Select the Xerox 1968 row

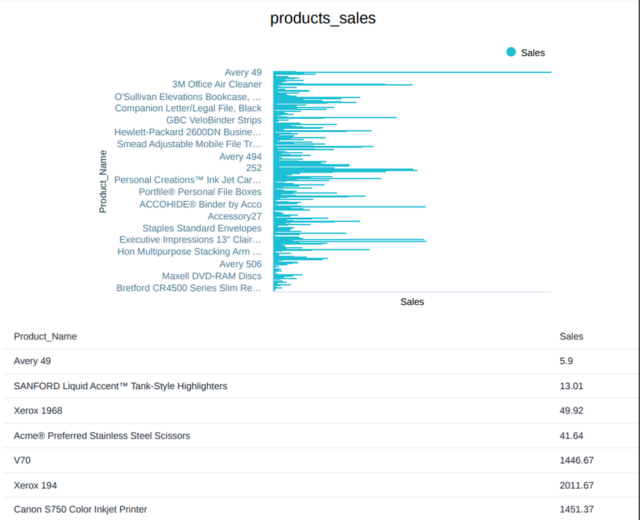click(x=320, y=411)
